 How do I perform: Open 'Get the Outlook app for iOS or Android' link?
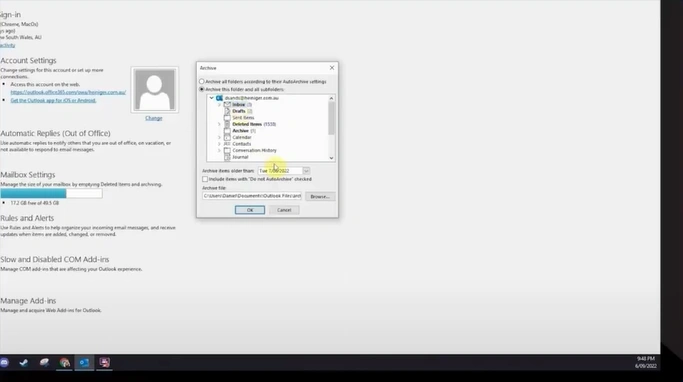53,100
